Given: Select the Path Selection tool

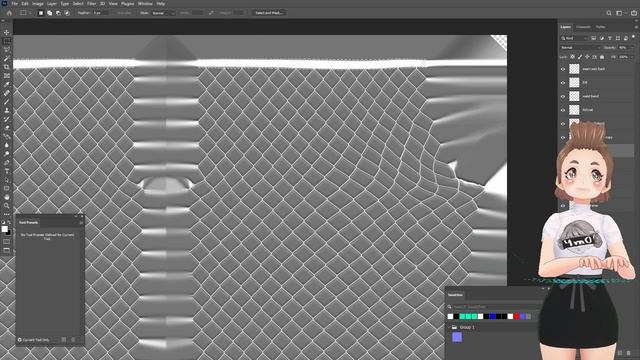Looking at the screenshot, I should pos(7,180).
